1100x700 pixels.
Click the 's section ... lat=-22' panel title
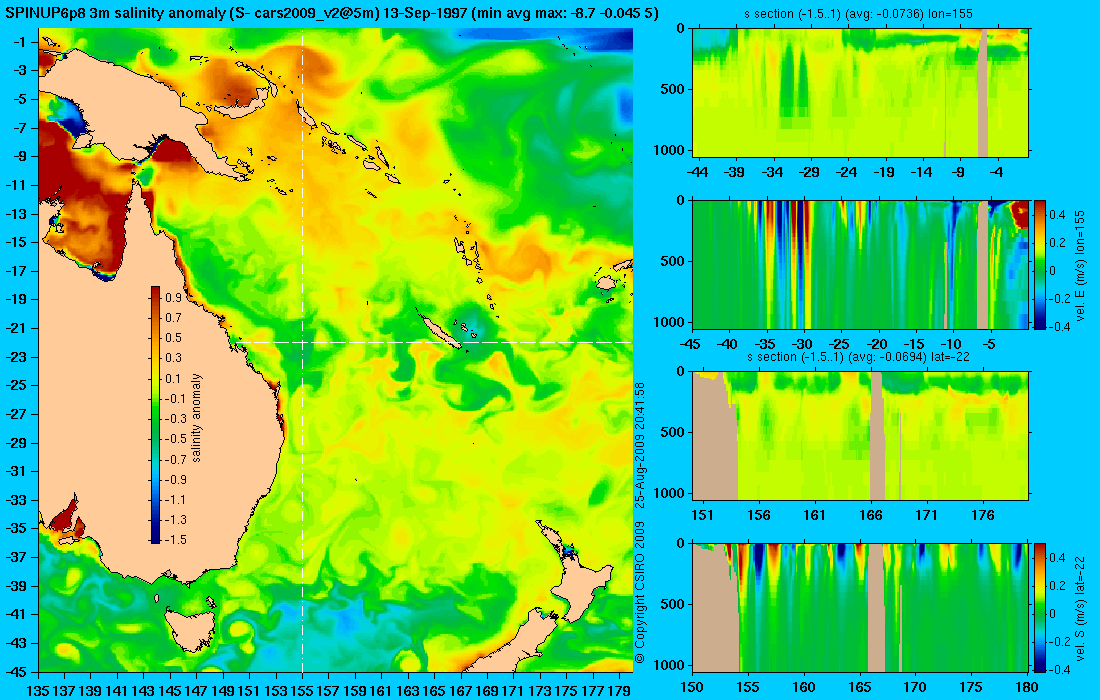pyautogui.click(x=858, y=357)
